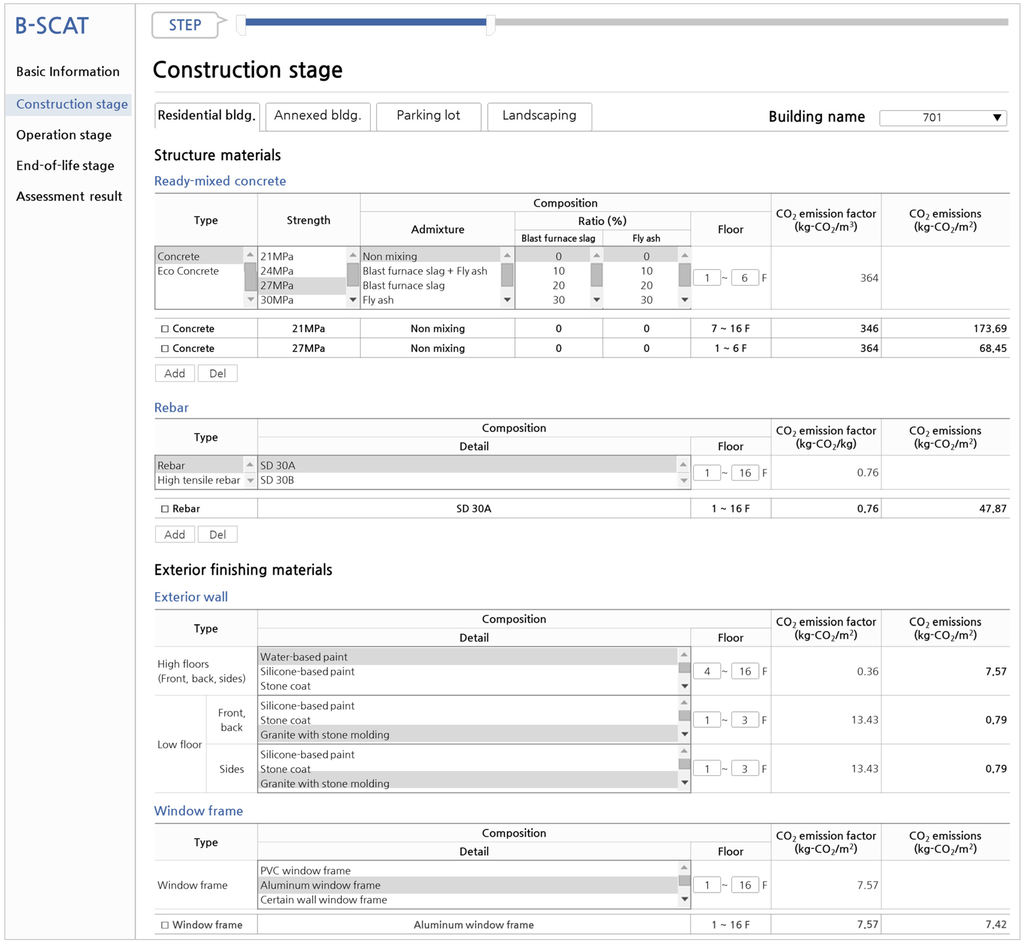Open Operation stage in the sidebar
The width and height of the screenshot is (1024, 943).
(64, 135)
